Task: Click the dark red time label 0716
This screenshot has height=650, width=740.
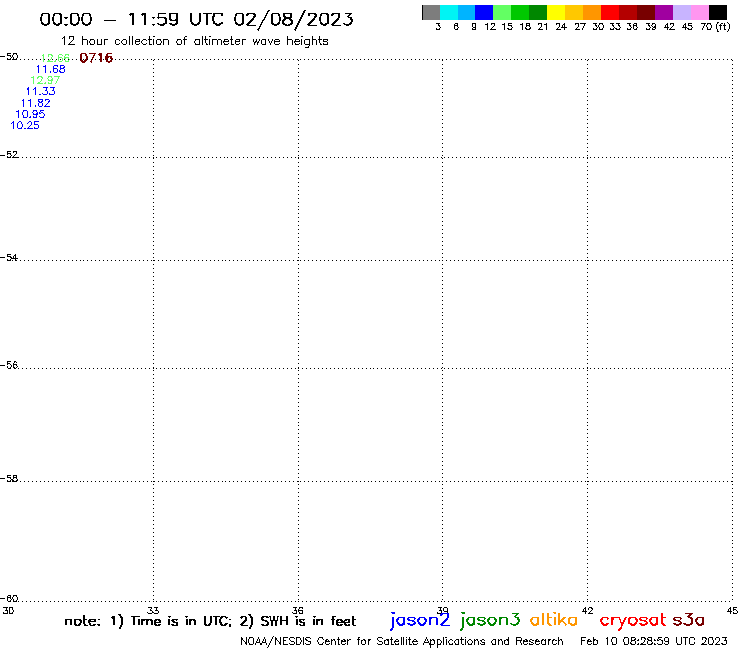Action: [x=96, y=58]
